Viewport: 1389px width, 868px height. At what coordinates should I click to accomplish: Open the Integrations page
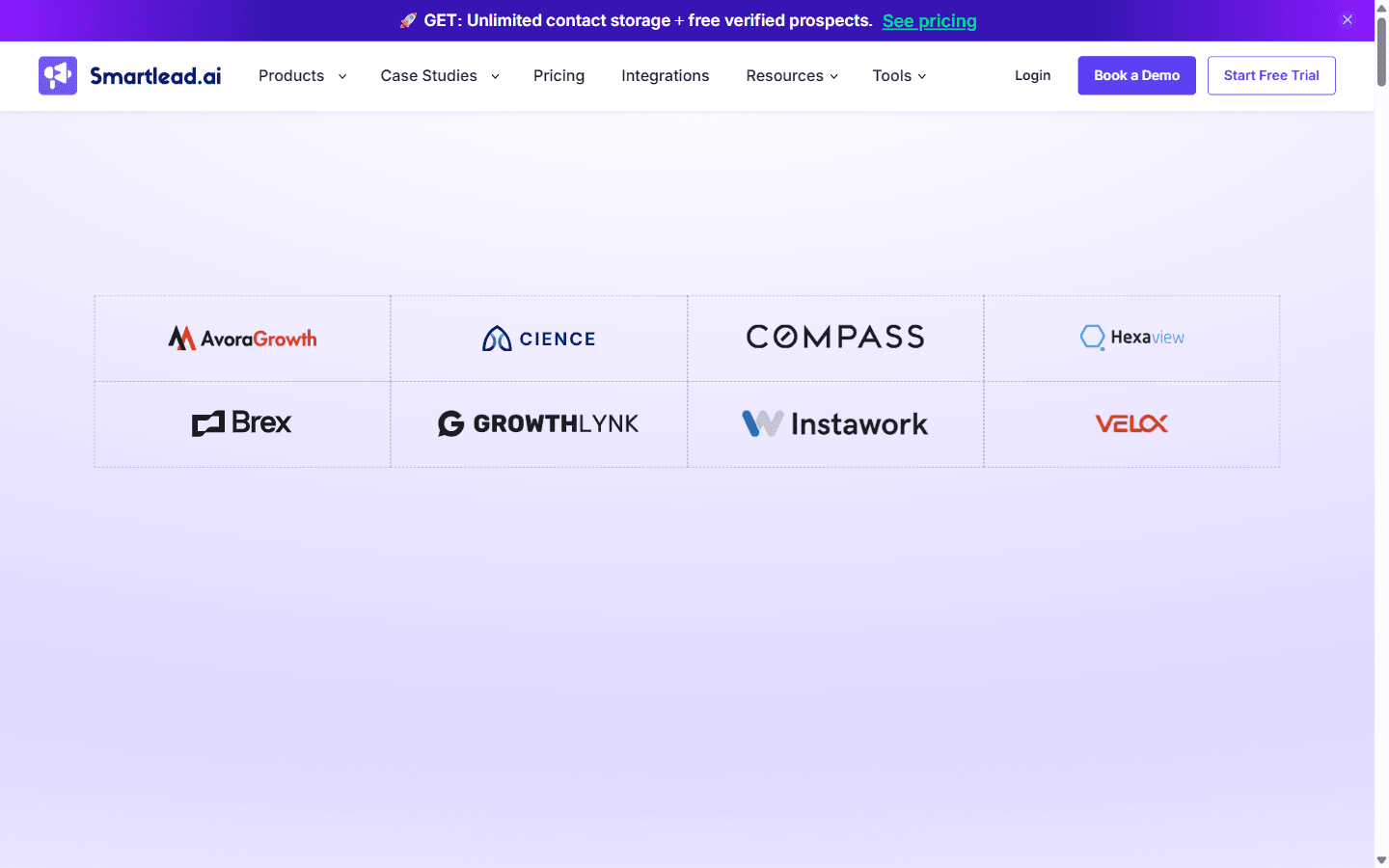coord(666,75)
